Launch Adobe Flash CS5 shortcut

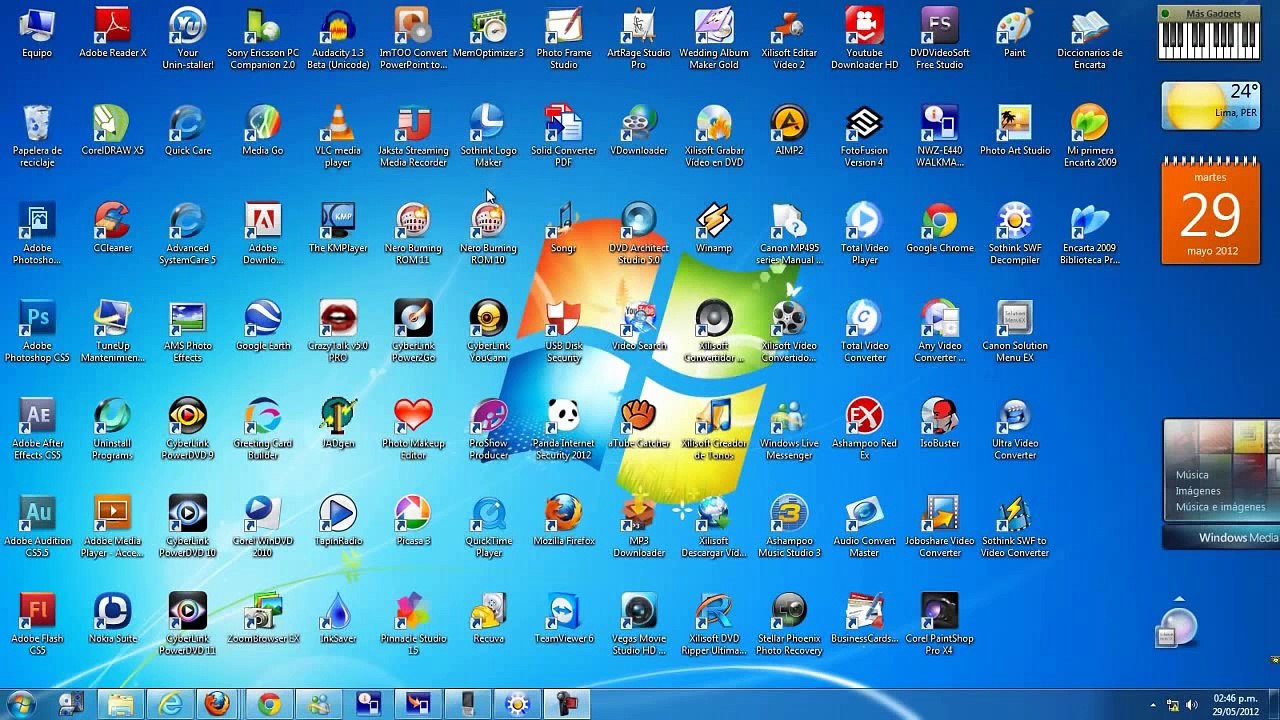[37, 624]
